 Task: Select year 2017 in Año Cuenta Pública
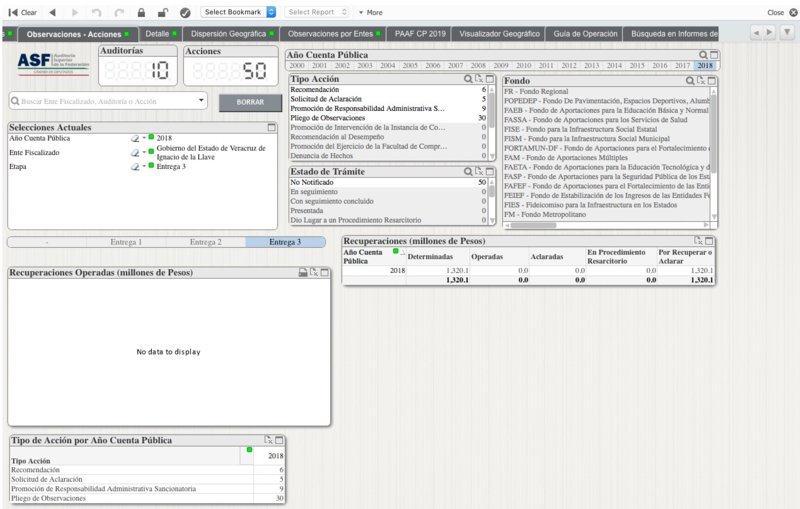pyautogui.click(x=683, y=65)
